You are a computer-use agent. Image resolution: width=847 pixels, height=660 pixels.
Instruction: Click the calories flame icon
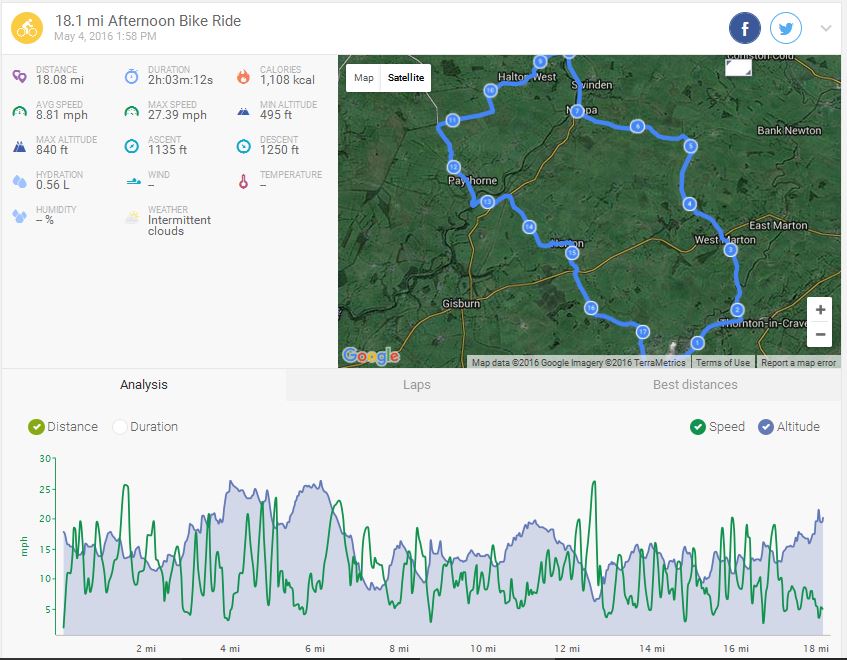(x=243, y=76)
